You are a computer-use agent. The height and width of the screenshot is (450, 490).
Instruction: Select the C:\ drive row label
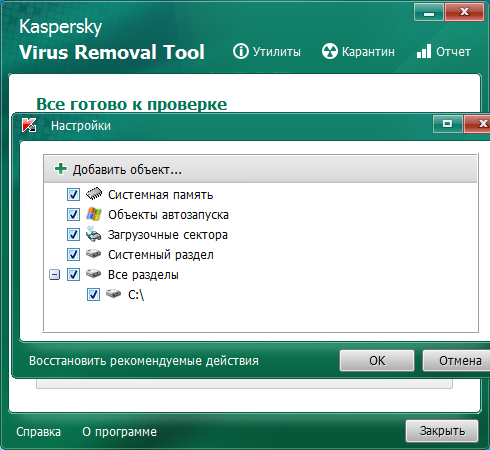point(136,295)
